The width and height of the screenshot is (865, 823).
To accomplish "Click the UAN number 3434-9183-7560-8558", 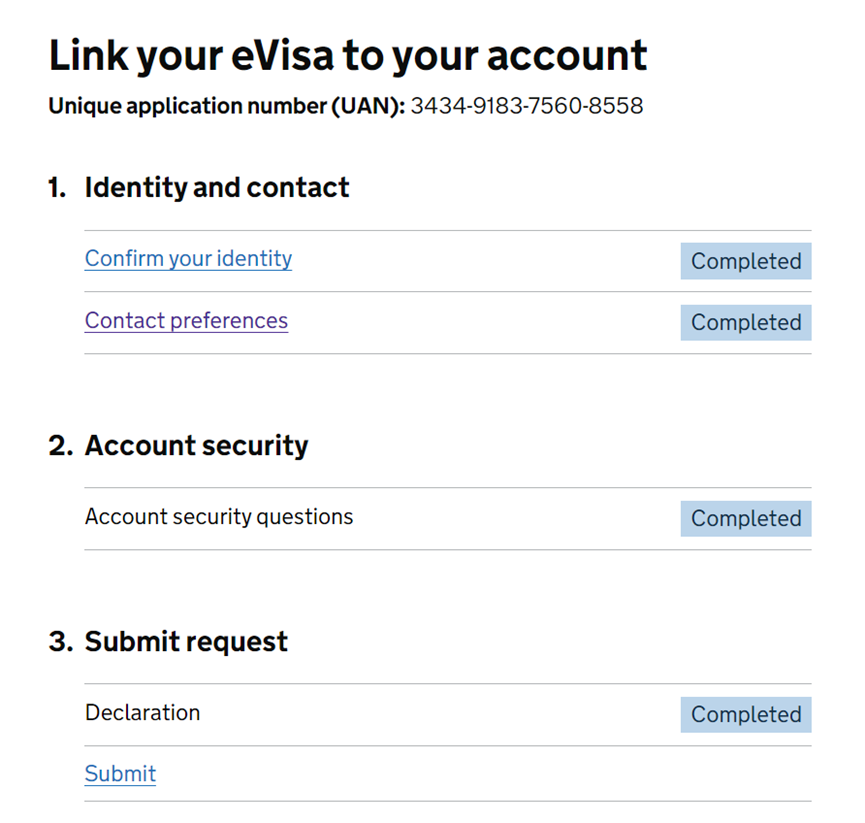I will tap(526, 106).
